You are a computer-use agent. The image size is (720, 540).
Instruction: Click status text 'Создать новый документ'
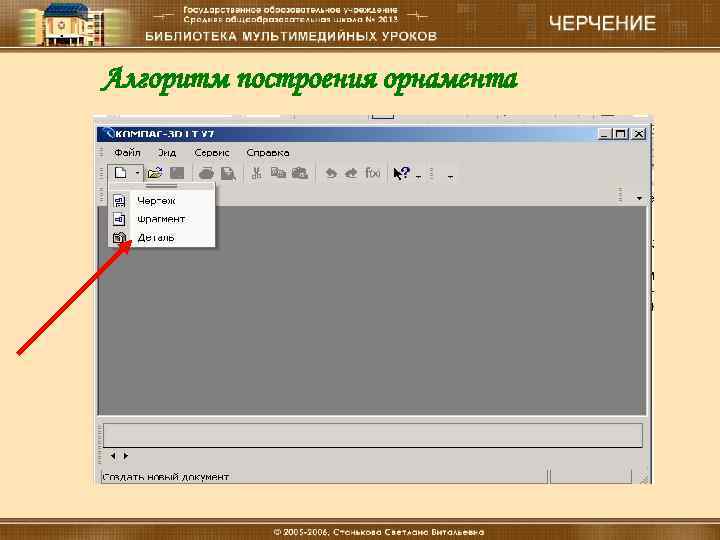click(166, 477)
